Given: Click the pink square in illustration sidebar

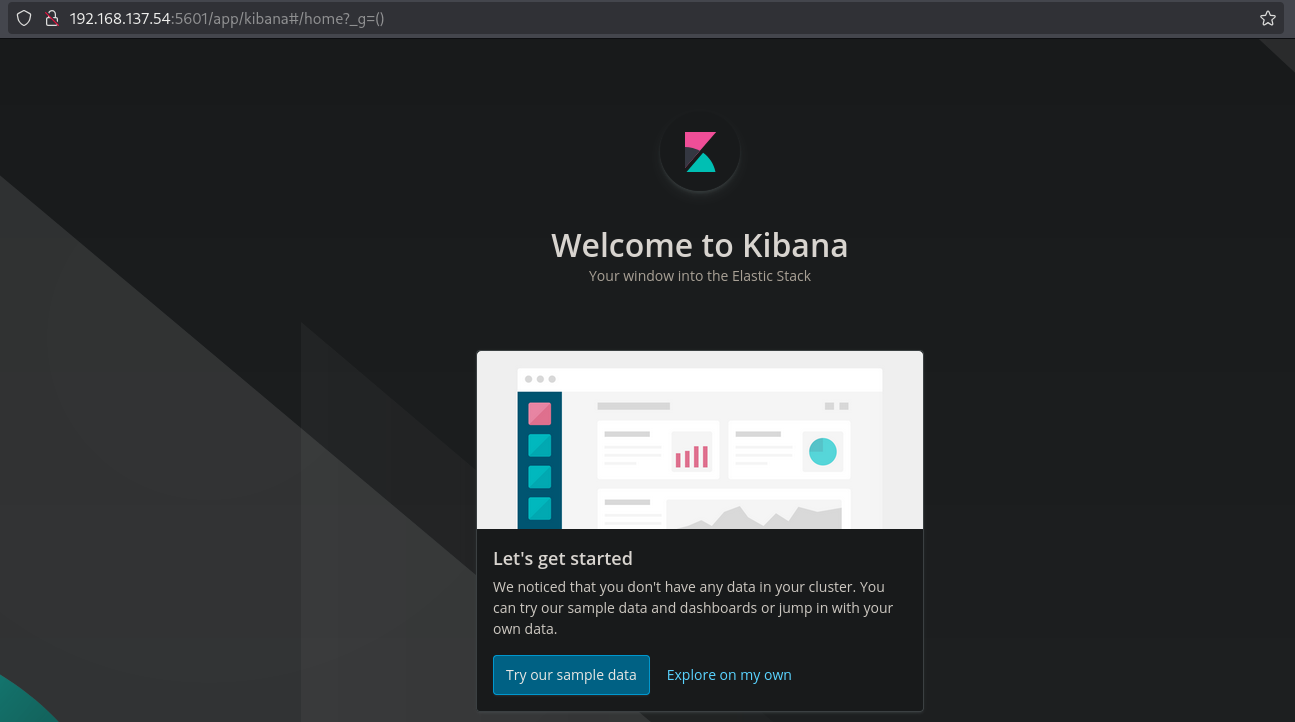Looking at the screenshot, I should [540, 414].
